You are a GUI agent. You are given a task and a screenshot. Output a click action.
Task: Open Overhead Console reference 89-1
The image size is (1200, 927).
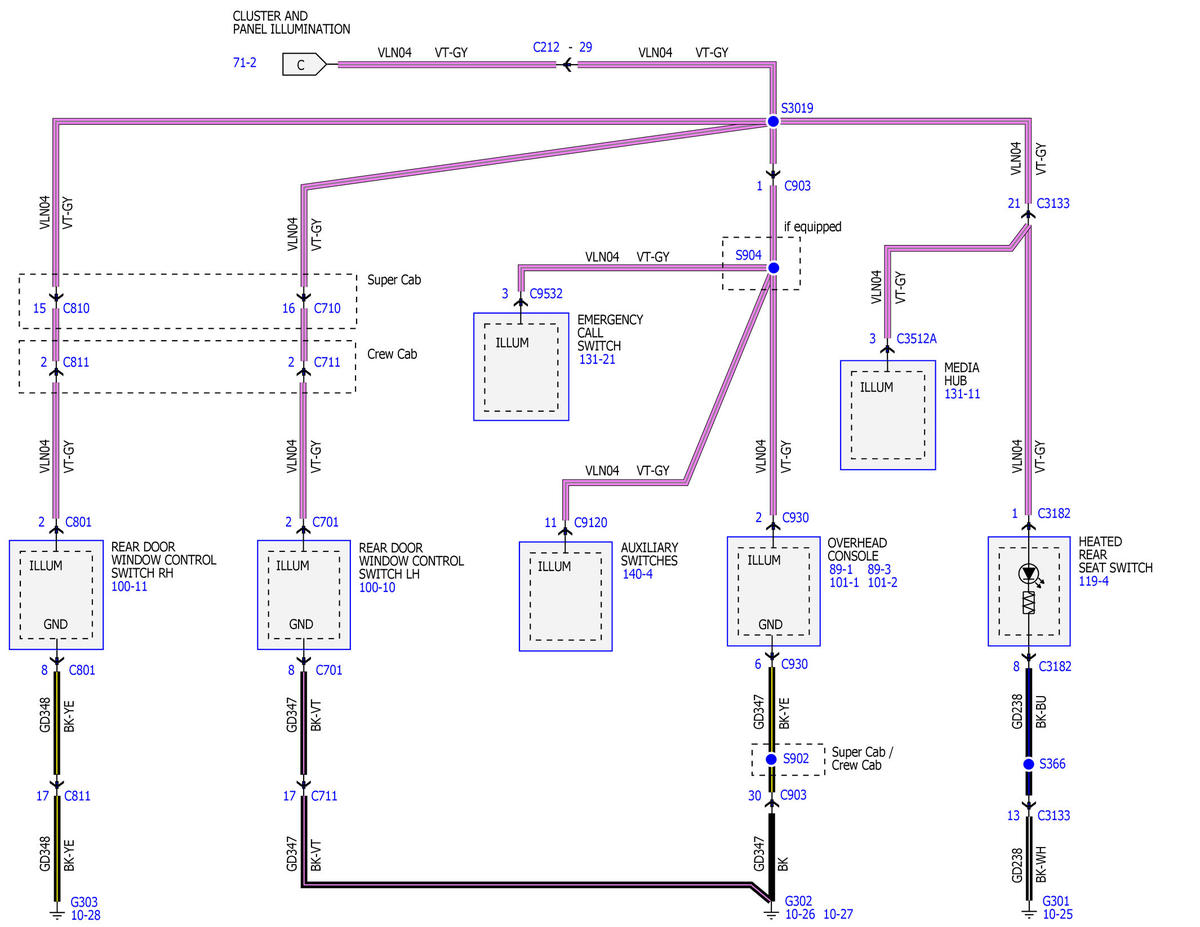(x=839, y=568)
